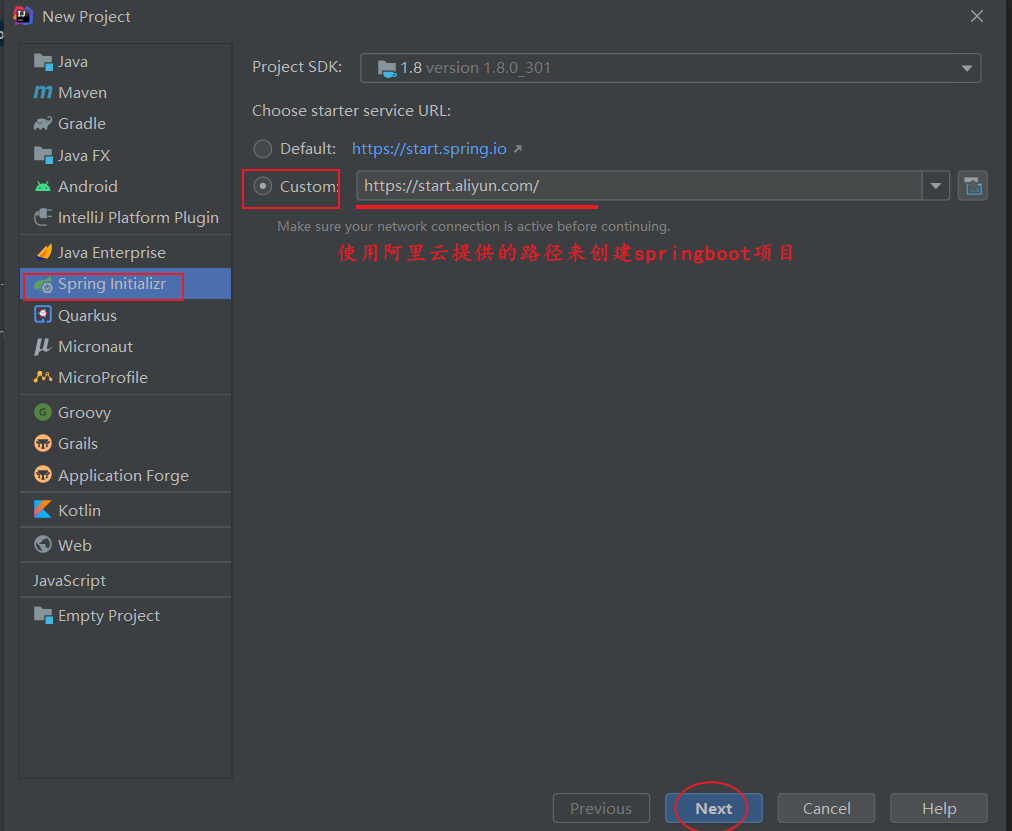Click the JDK folder icon in SDK box
The height and width of the screenshot is (831, 1012).
tap(387, 68)
